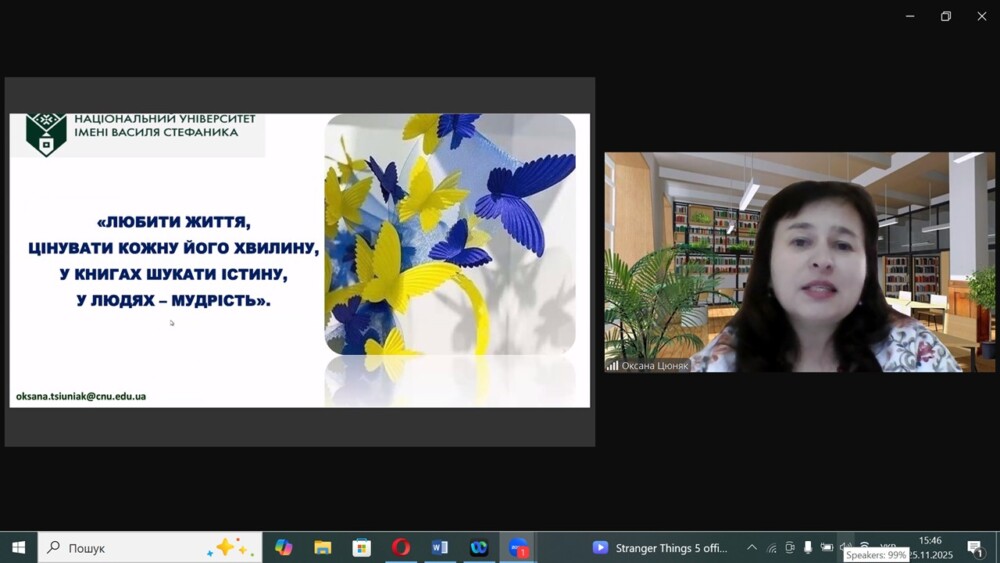The width and height of the screenshot is (1000, 563).
Task: Open the speakers volume tray icon
Action: click(x=846, y=547)
